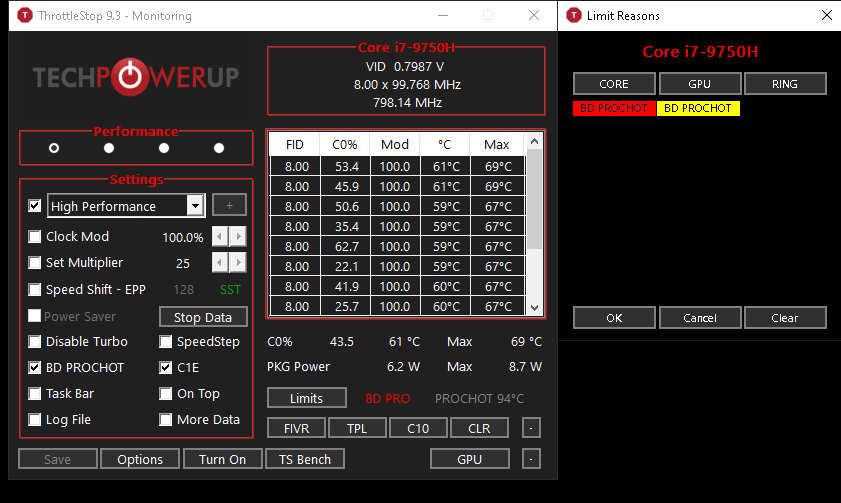Click the VID 0.7987 V readout
This screenshot has width=841, height=503.
pos(405,66)
